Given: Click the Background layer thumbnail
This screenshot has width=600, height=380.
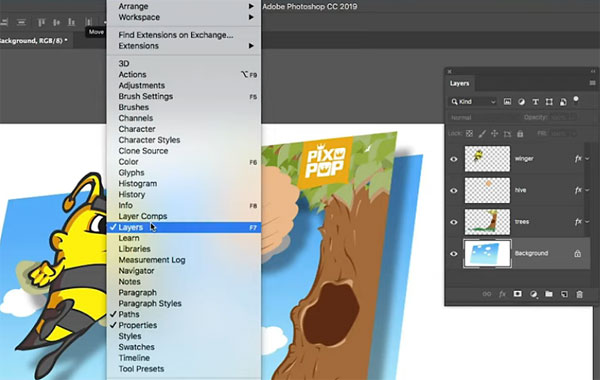Looking at the screenshot, I should tap(487, 253).
